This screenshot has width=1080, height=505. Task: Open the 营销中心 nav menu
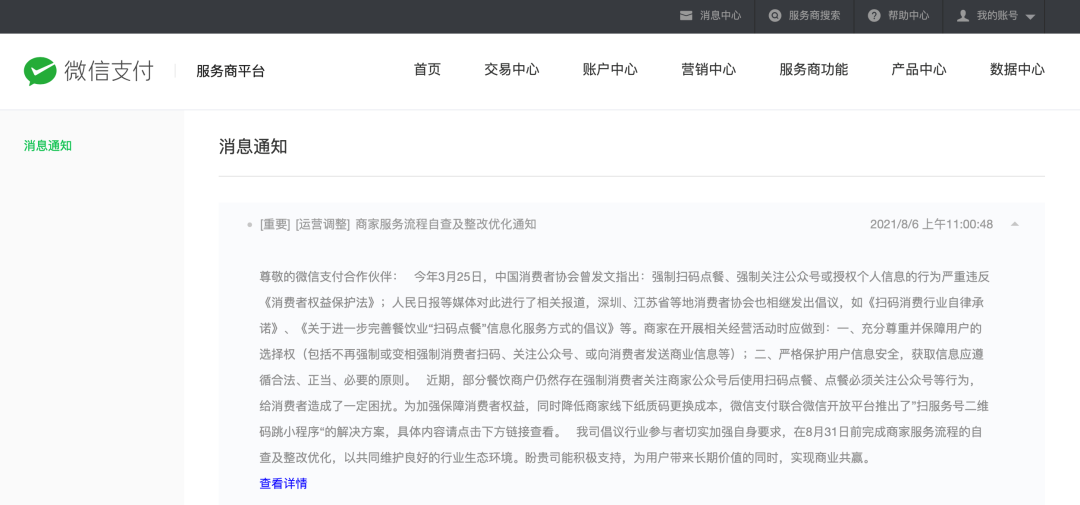(x=709, y=70)
